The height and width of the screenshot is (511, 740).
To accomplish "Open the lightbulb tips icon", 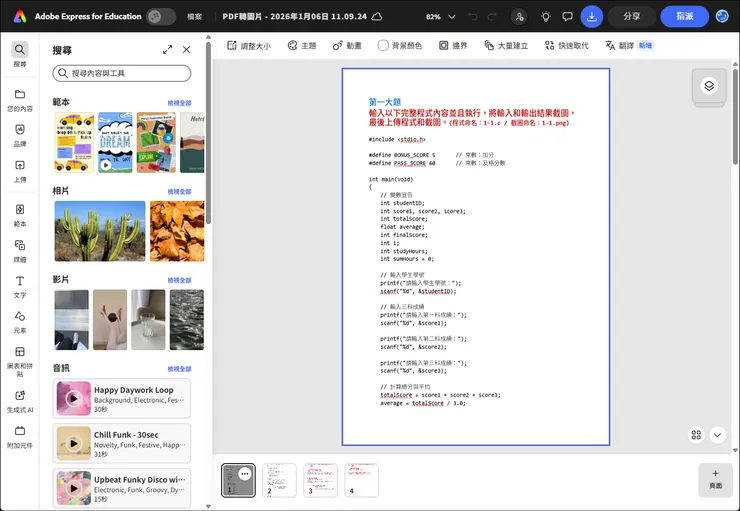I will (x=546, y=17).
